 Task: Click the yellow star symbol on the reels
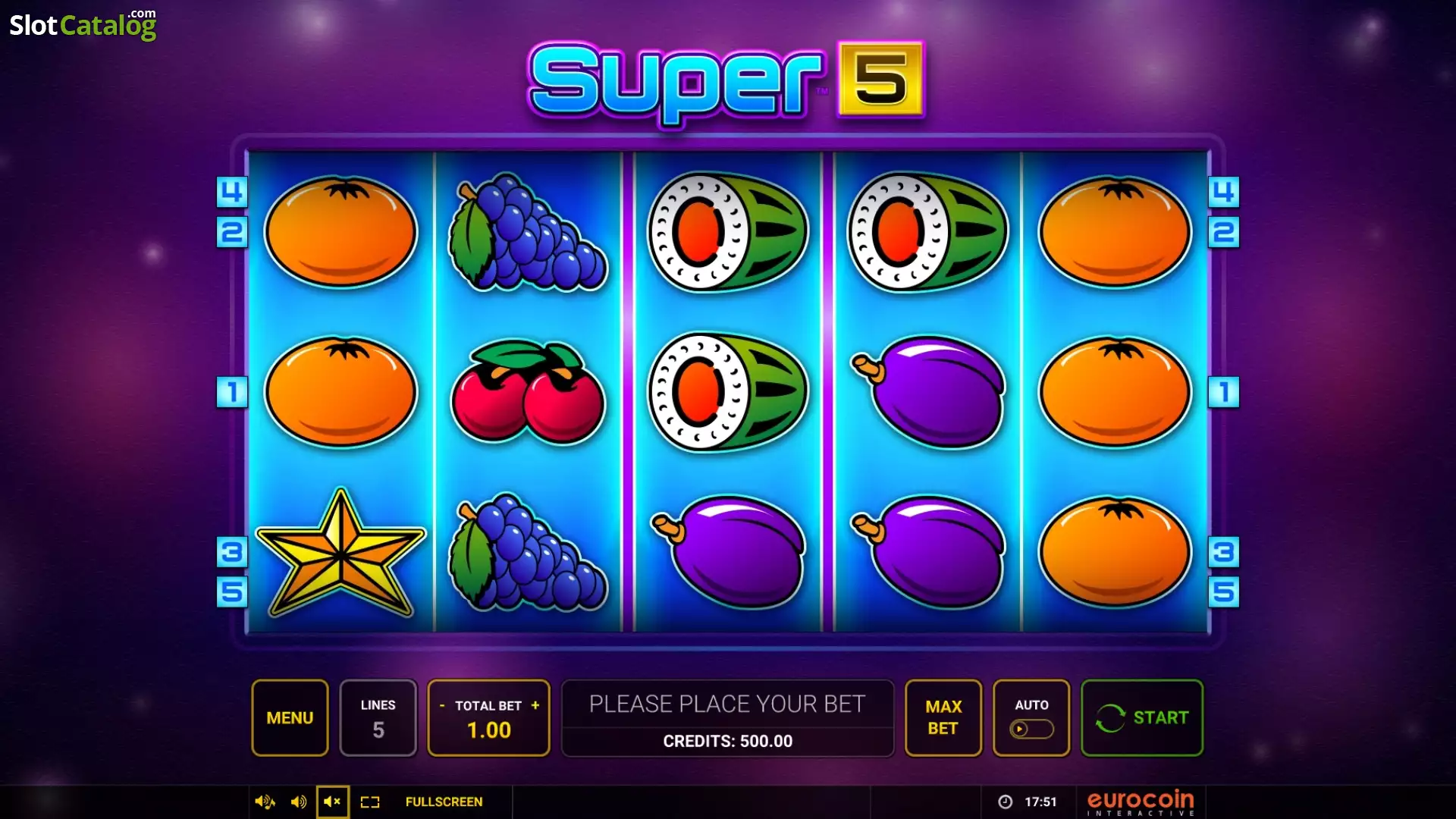click(x=341, y=553)
